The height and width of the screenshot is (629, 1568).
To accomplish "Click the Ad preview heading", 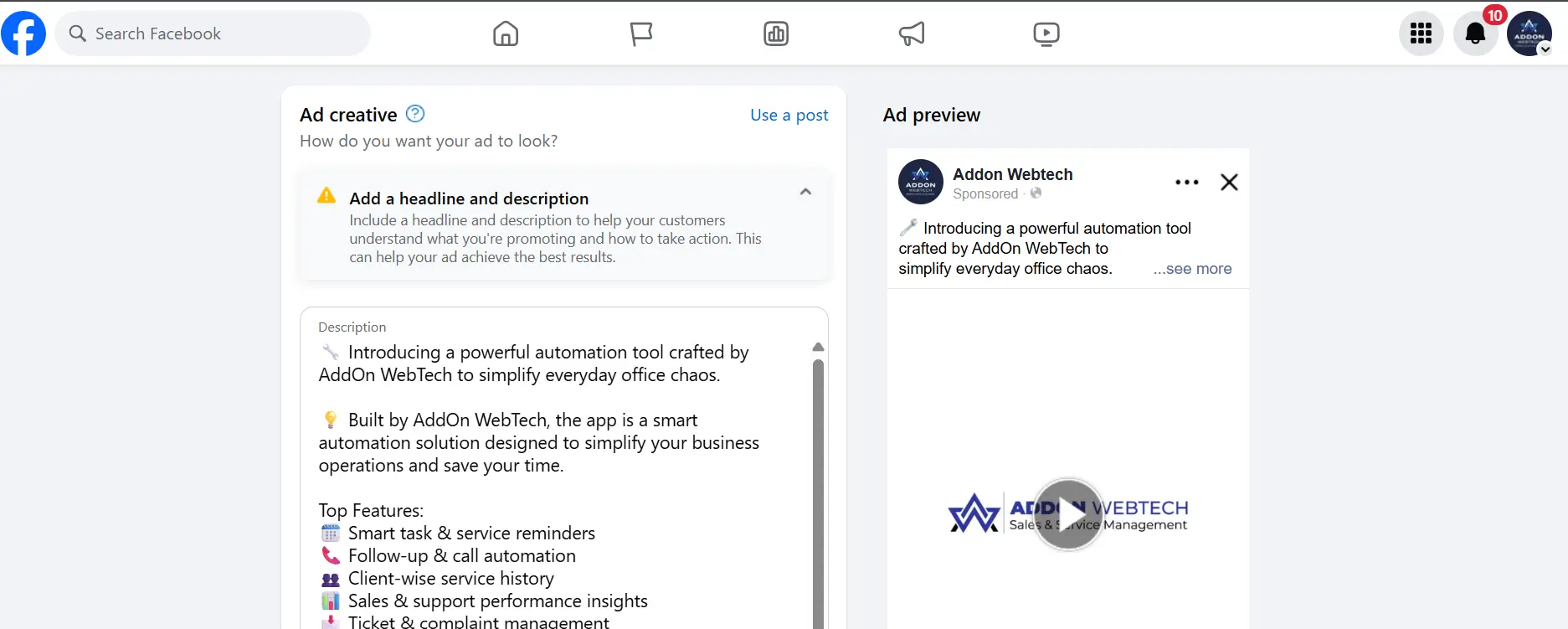I will pyautogui.click(x=931, y=115).
